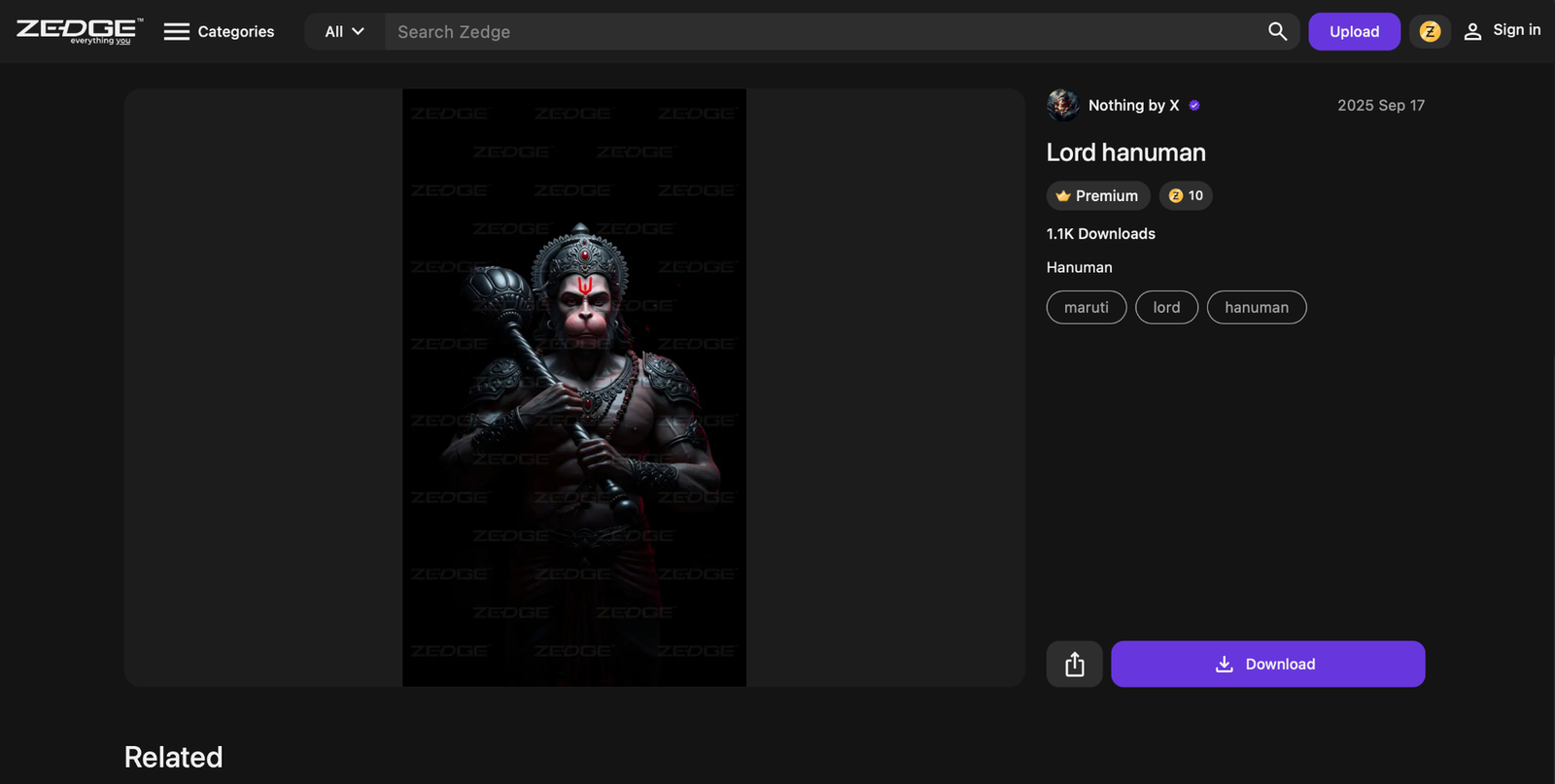Click the purple Download button
Viewport: 1555px width, 784px height.
pyautogui.click(x=1268, y=665)
